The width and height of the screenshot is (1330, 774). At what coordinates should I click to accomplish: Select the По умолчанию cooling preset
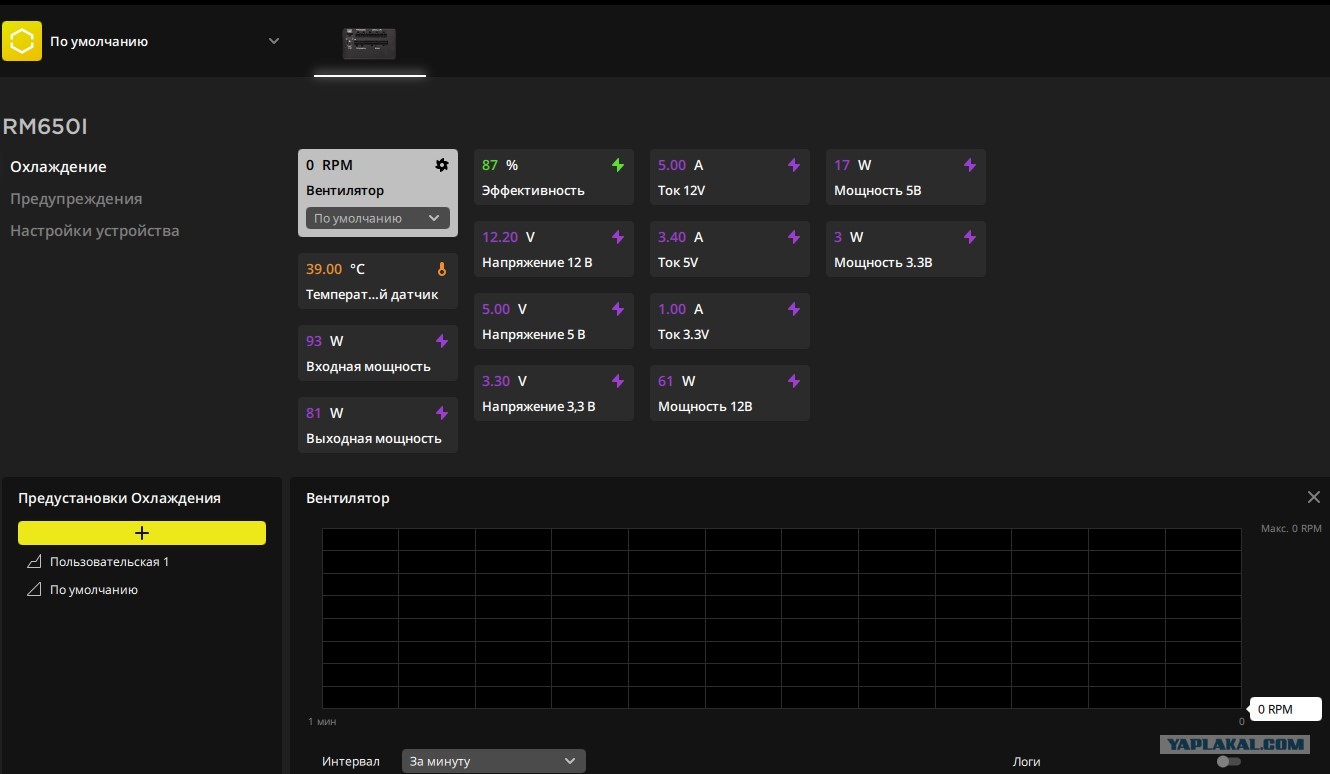point(94,590)
